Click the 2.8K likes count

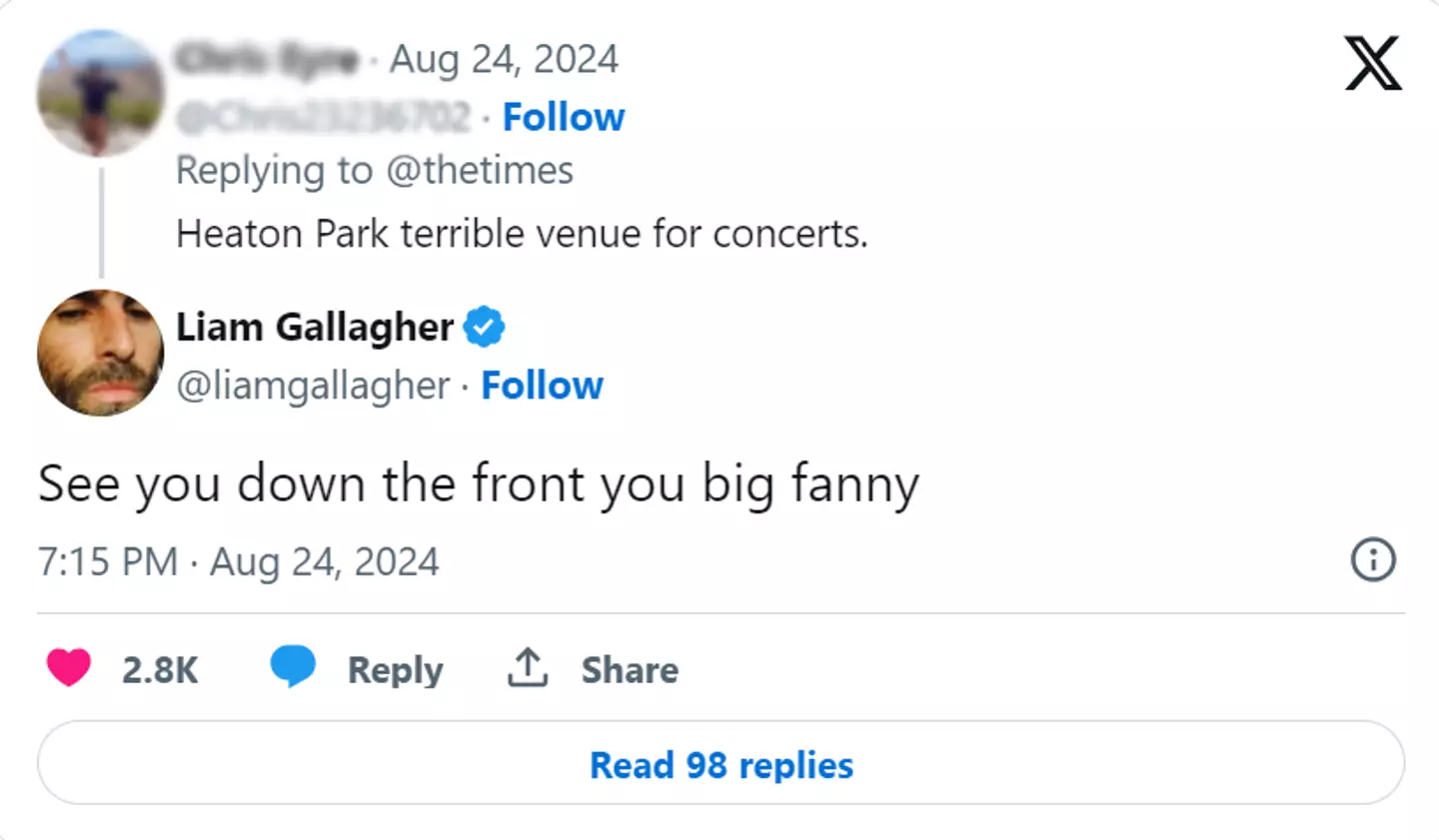point(160,669)
